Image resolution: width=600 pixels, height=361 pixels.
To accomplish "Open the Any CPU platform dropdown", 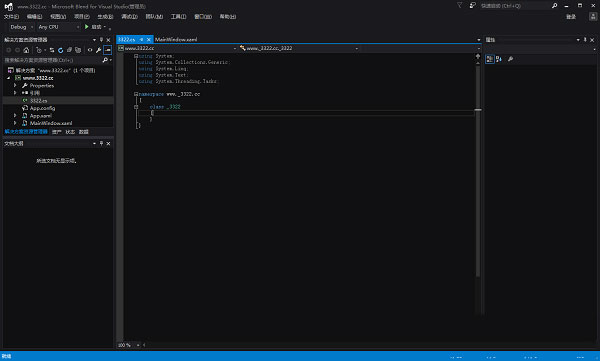I will point(59,27).
